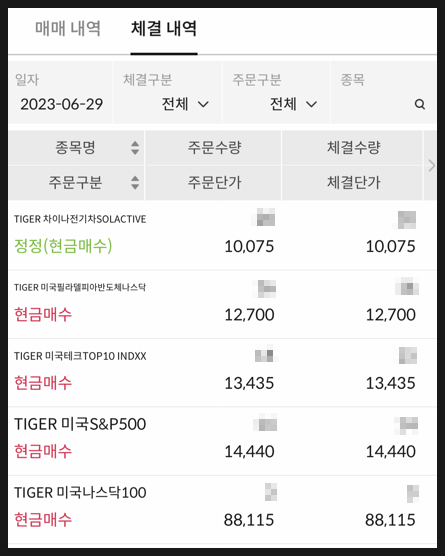Click the 주문수량 column header
Image resolution: width=445 pixels, height=556 pixels.
(214, 148)
